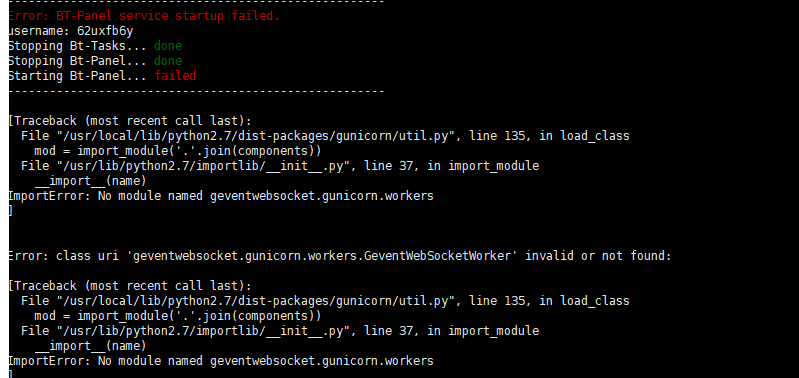
Task: Click the second Traceback header line
Action: [130, 286]
